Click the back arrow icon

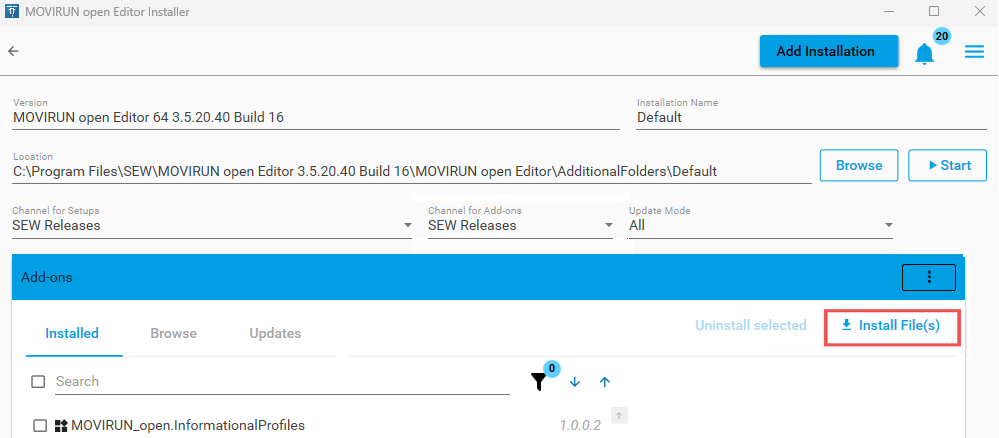click(14, 51)
